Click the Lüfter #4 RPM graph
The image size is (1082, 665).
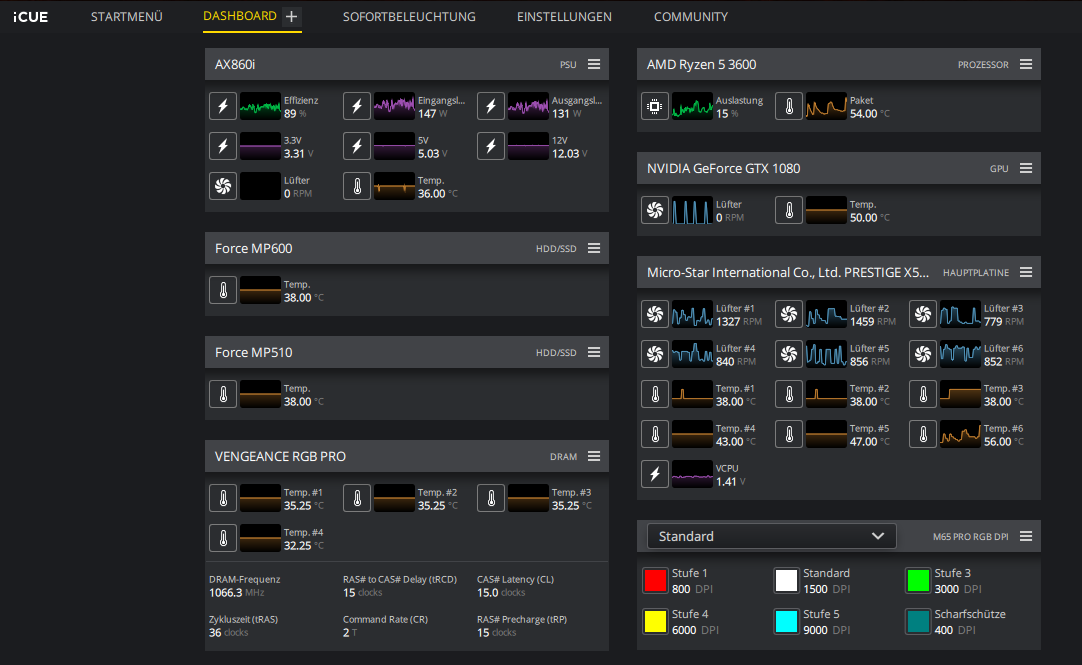coord(692,355)
